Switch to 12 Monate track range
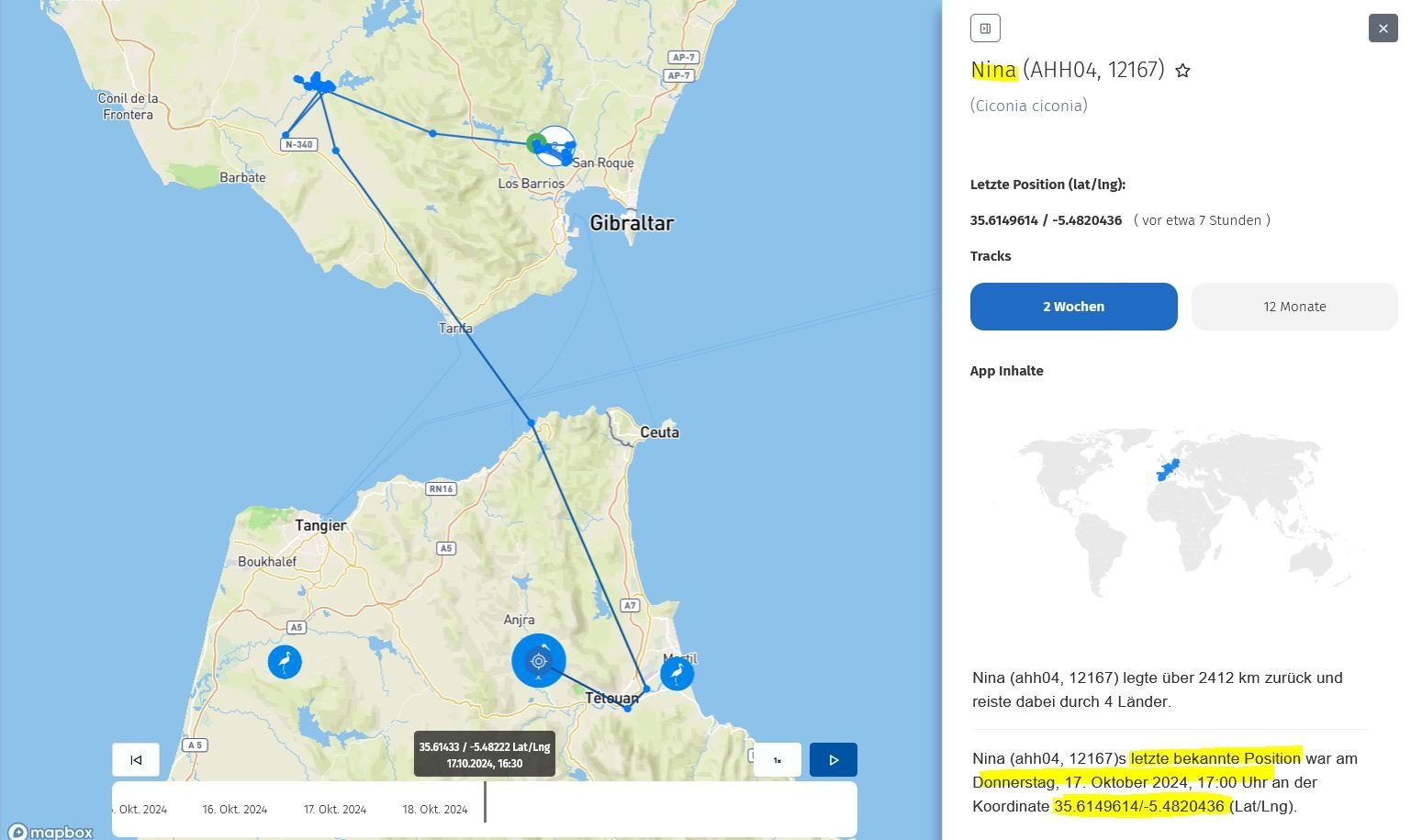 (1293, 307)
